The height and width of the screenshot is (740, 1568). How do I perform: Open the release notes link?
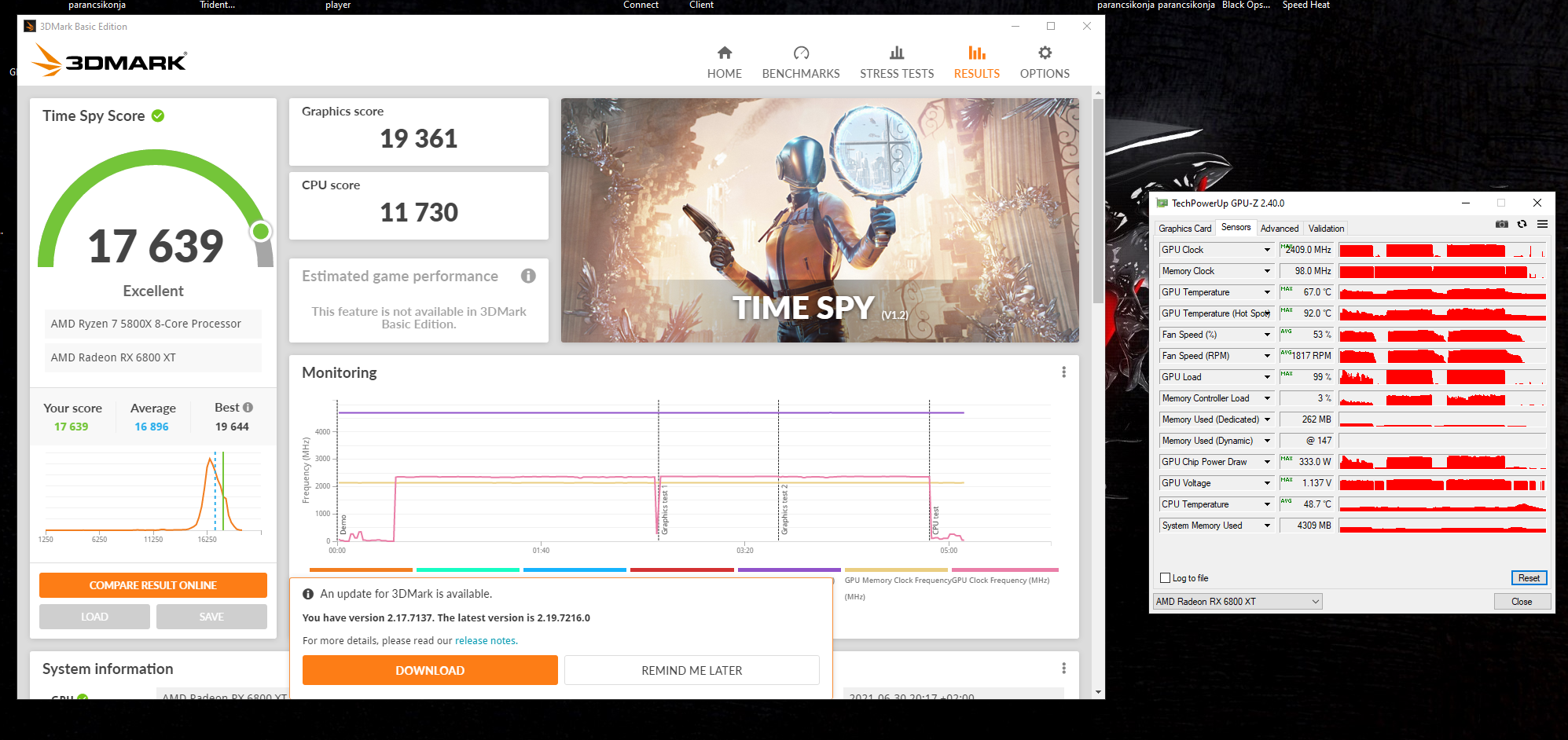click(485, 641)
